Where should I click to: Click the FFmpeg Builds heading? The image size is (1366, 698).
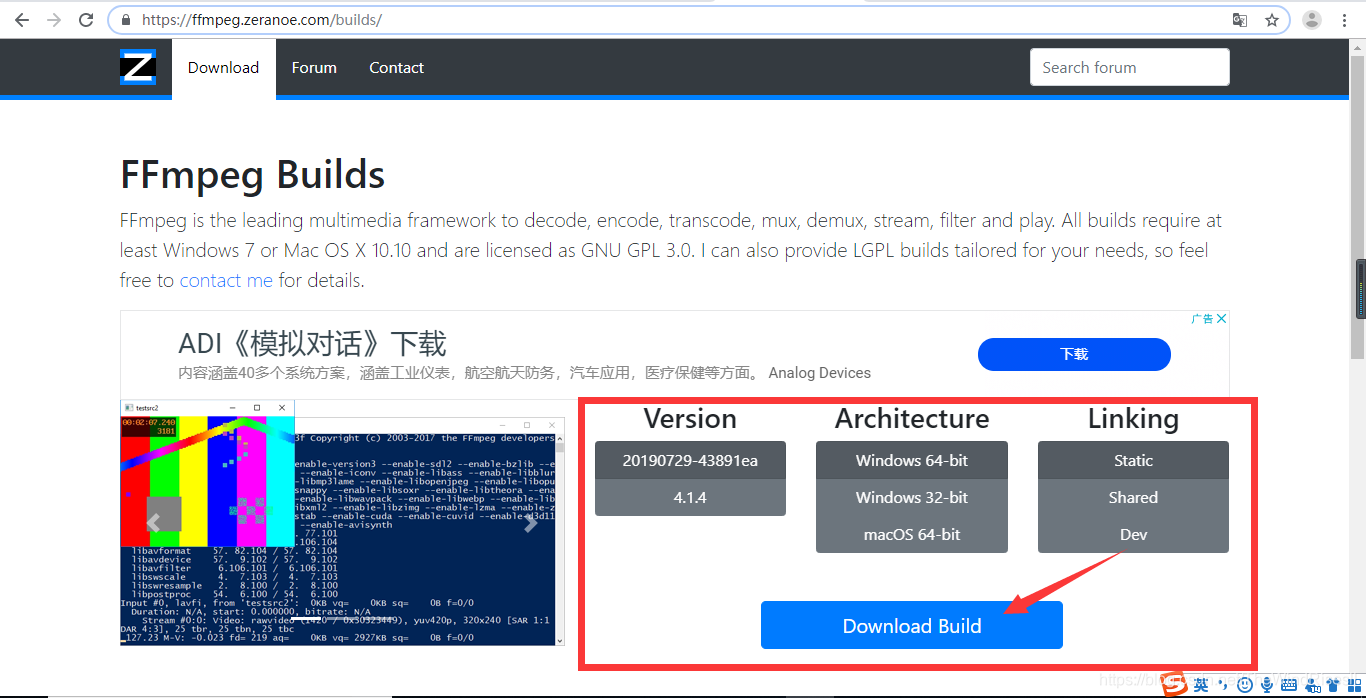[x=253, y=175]
